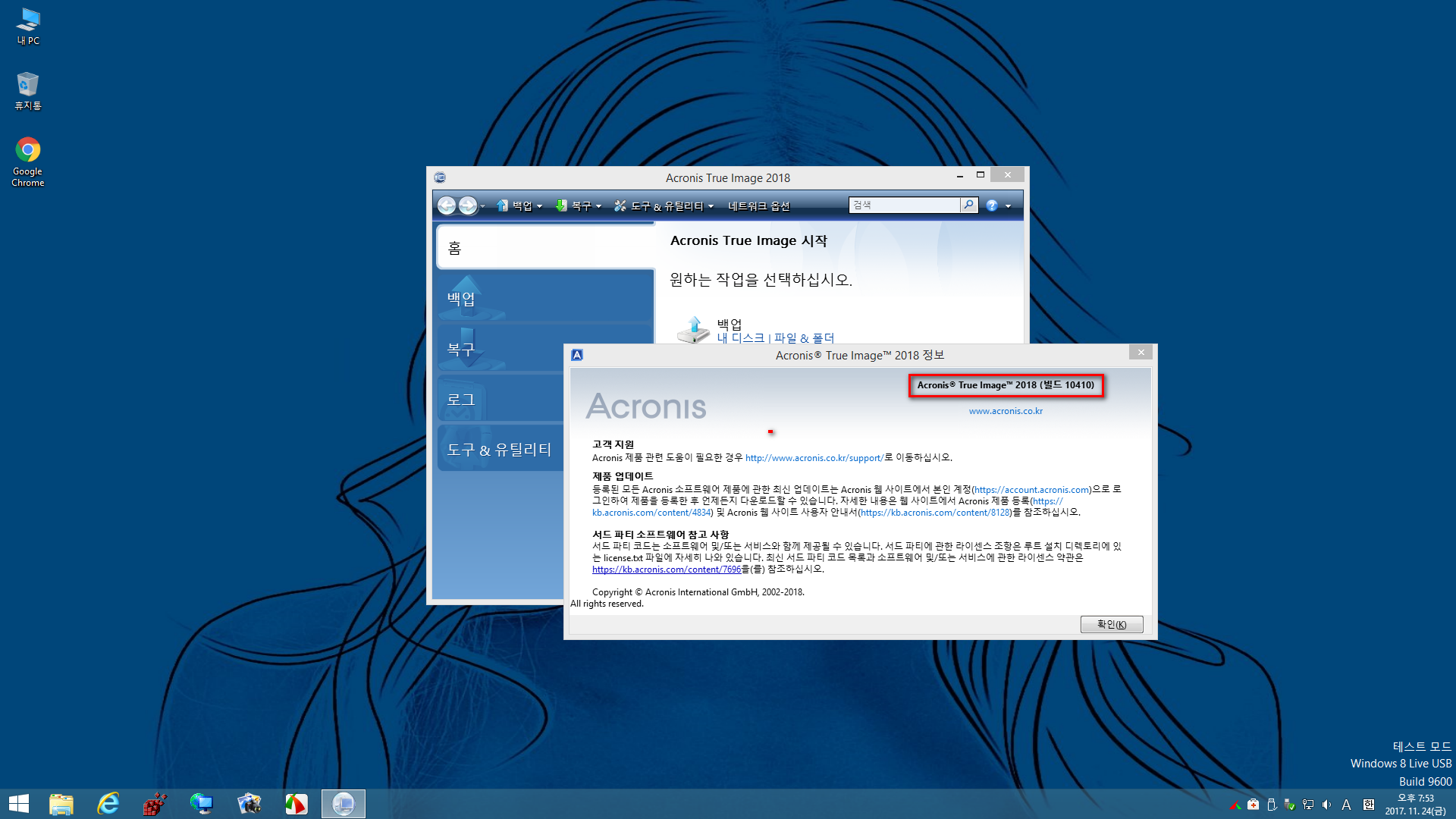The width and height of the screenshot is (1456, 819).
Task: Close the Acronis 정보 dialog
Action: (1141, 352)
